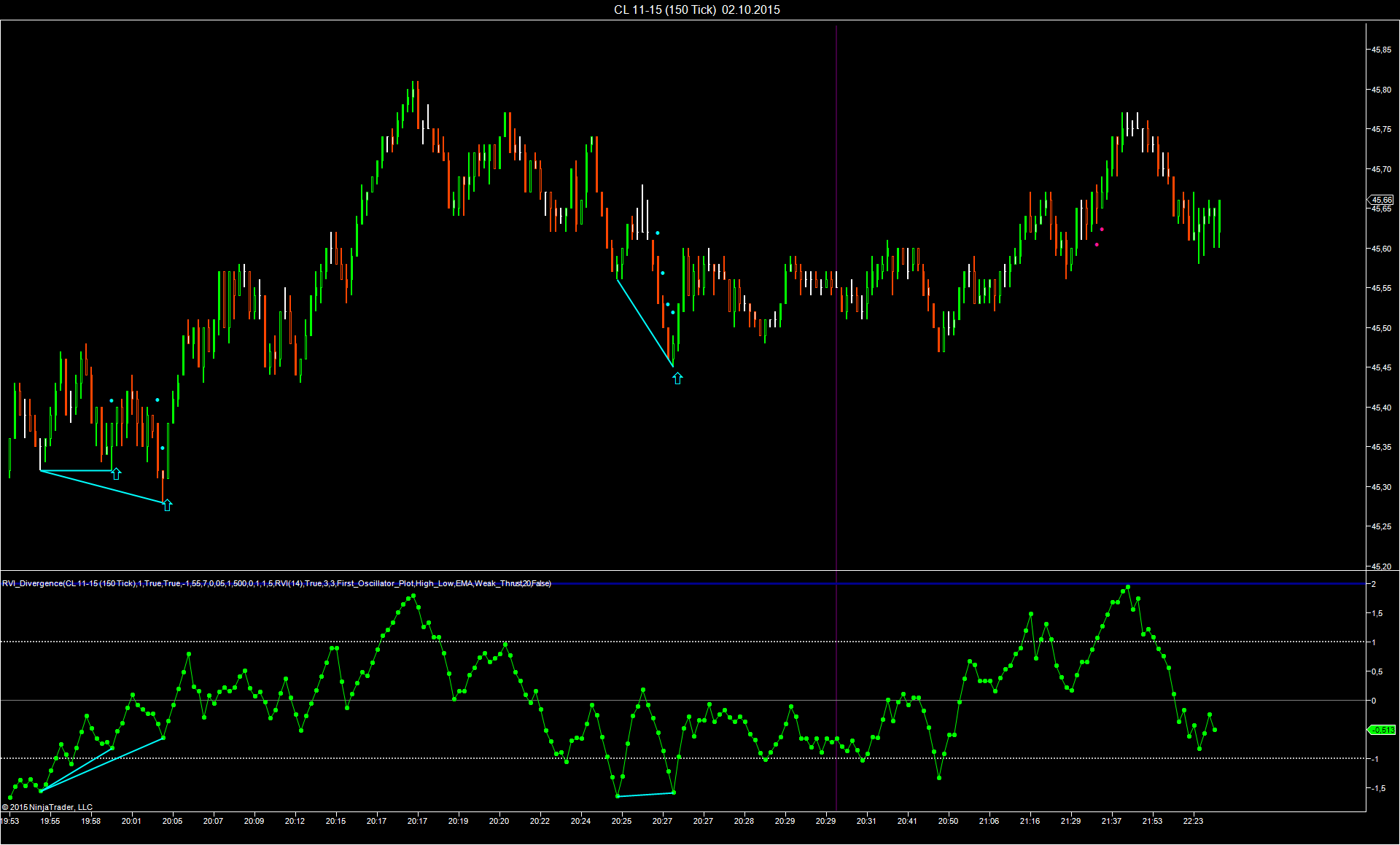This screenshot has height=845, width=1400.
Task: Click the chart title CL 11-15 (150 Tick)
Action: [x=665, y=9]
